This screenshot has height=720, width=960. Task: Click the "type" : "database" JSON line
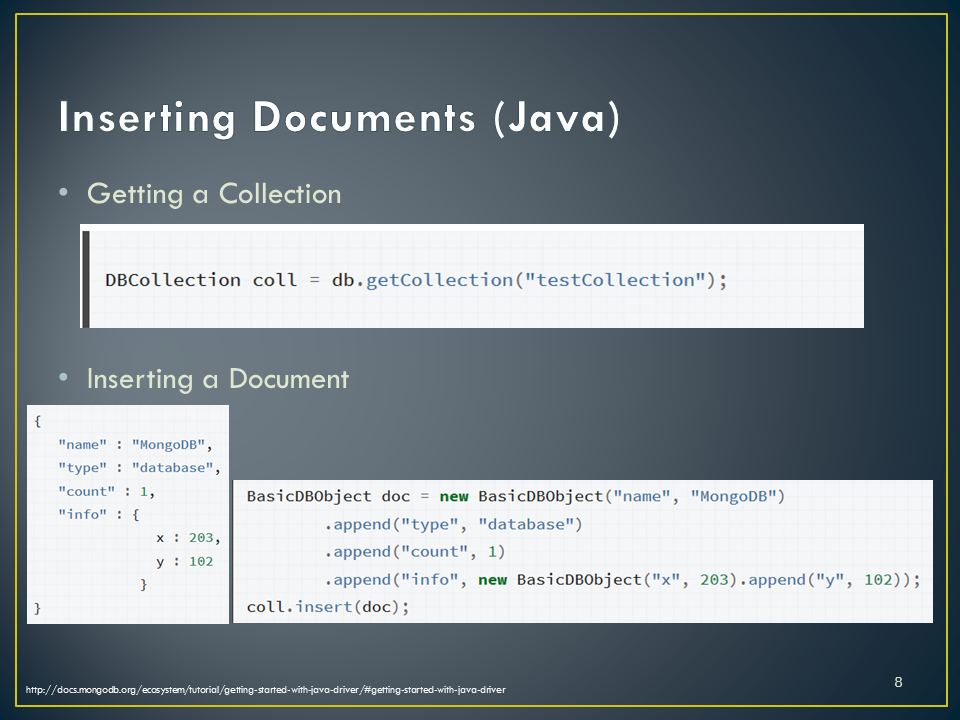pos(139,468)
